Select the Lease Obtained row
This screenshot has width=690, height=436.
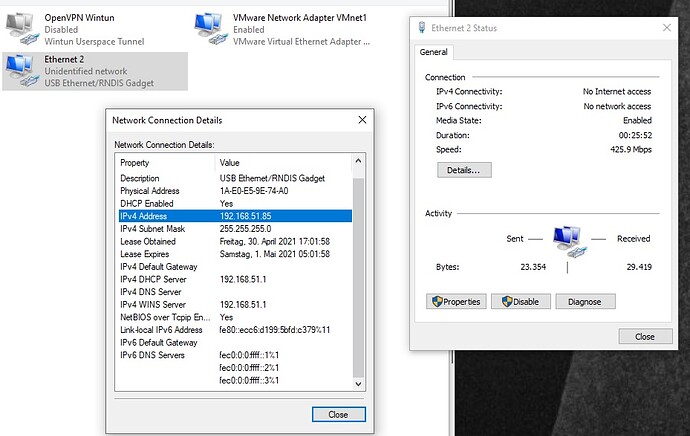click(235, 242)
